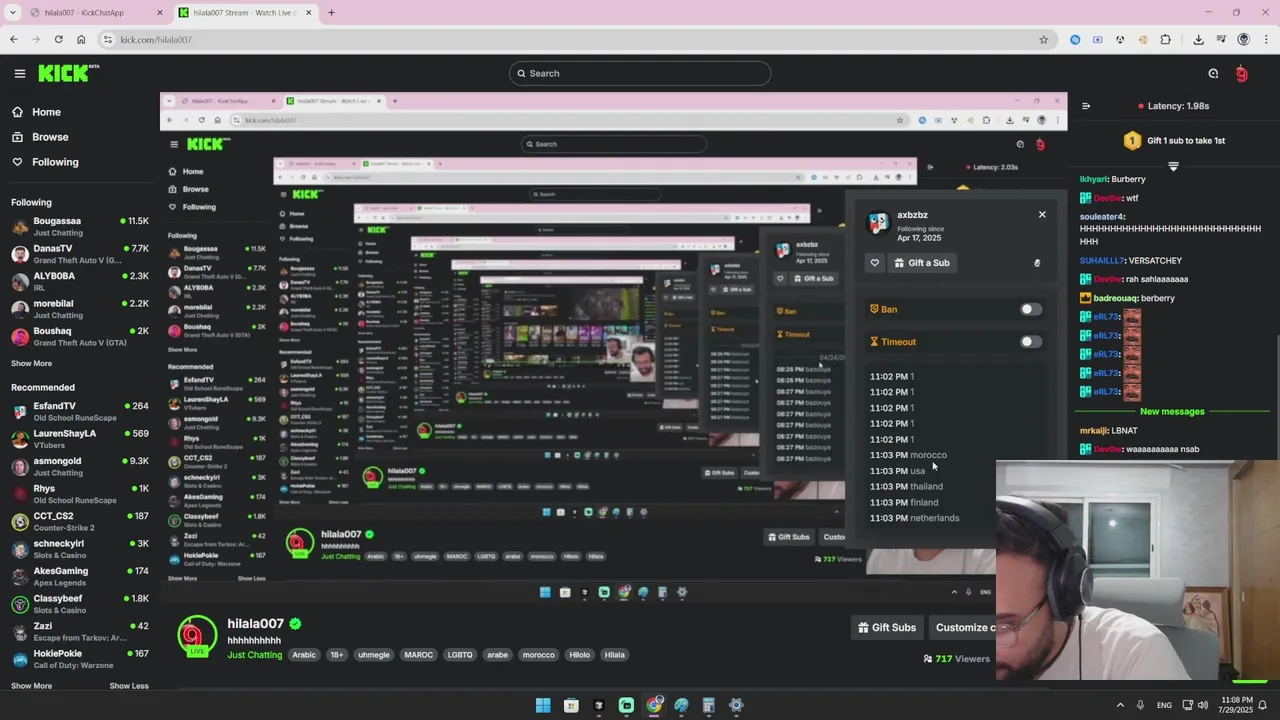The width and height of the screenshot is (1280, 720).
Task: Click Customize channel button
Action: pyautogui.click(x=963, y=628)
